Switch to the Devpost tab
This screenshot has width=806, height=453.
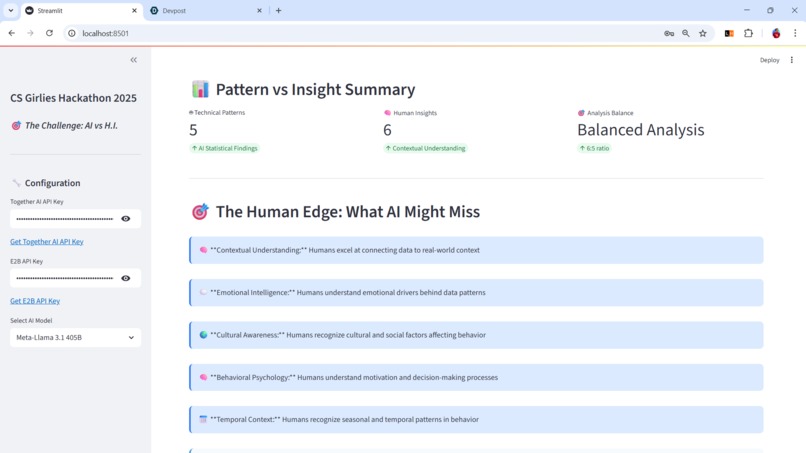click(206, 10)
